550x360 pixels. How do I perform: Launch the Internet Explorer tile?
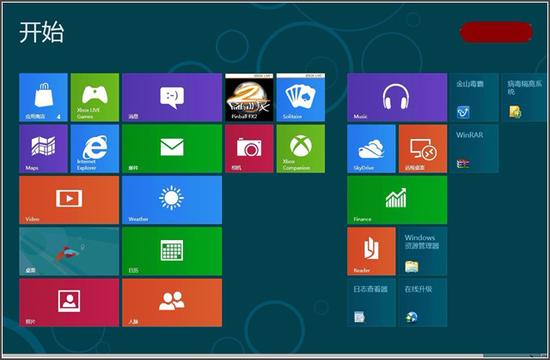coord(95,149)
